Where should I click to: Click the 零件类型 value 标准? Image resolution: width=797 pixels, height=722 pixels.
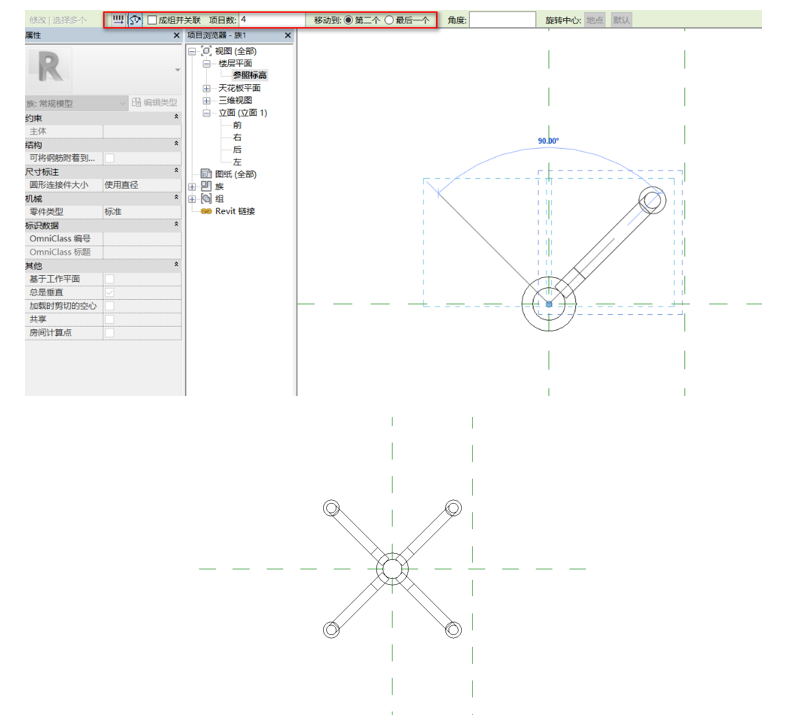tap(142, 212)
